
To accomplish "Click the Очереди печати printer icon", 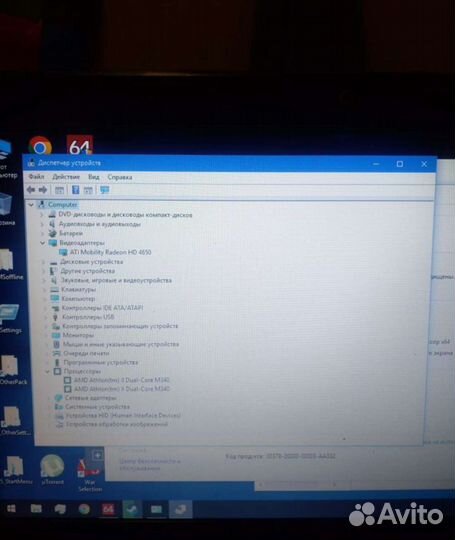I will tap(57, 353).
